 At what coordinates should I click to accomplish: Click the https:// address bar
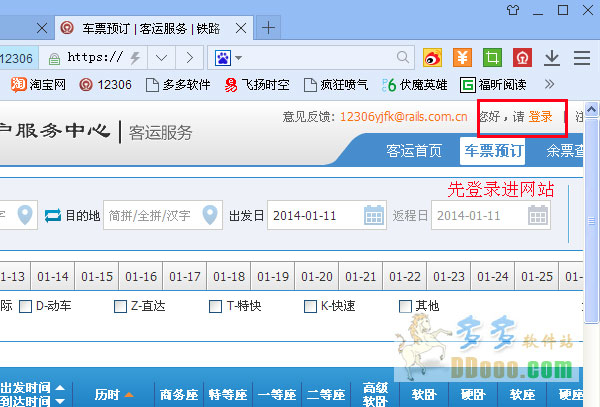coord(93,58)
